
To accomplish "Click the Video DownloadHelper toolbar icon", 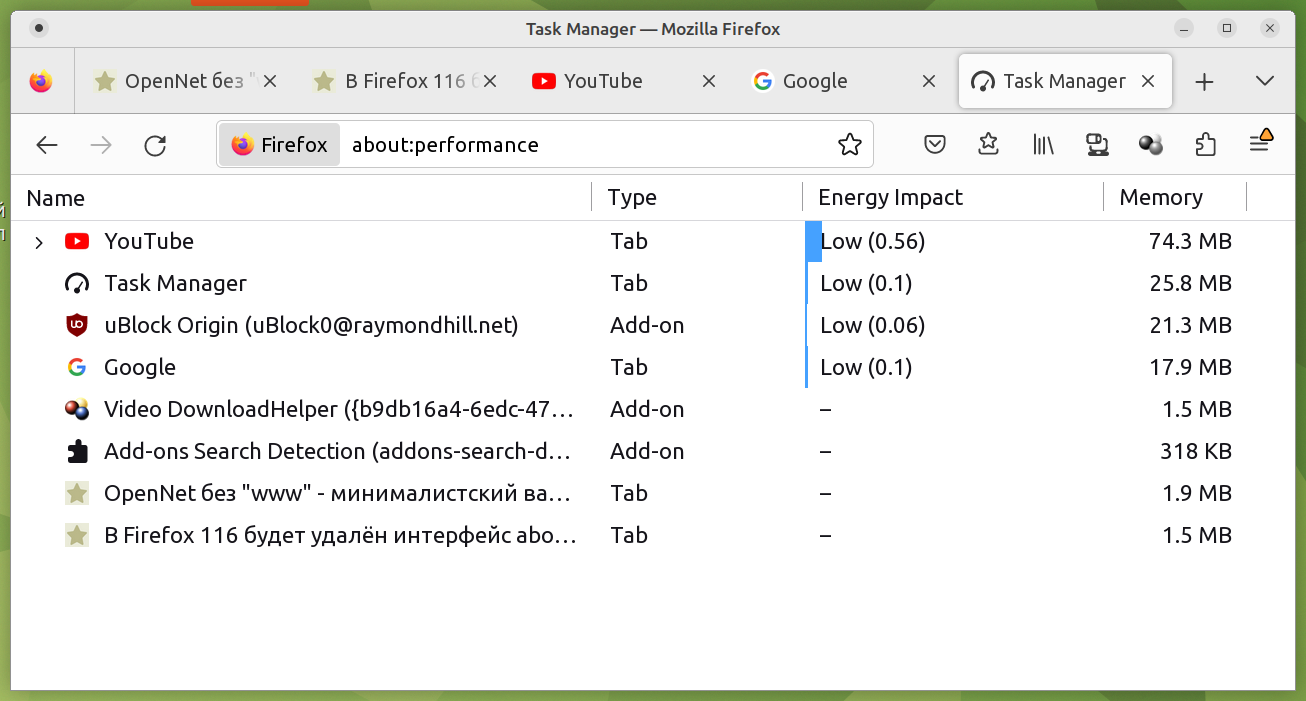I will pos(1151,145).
